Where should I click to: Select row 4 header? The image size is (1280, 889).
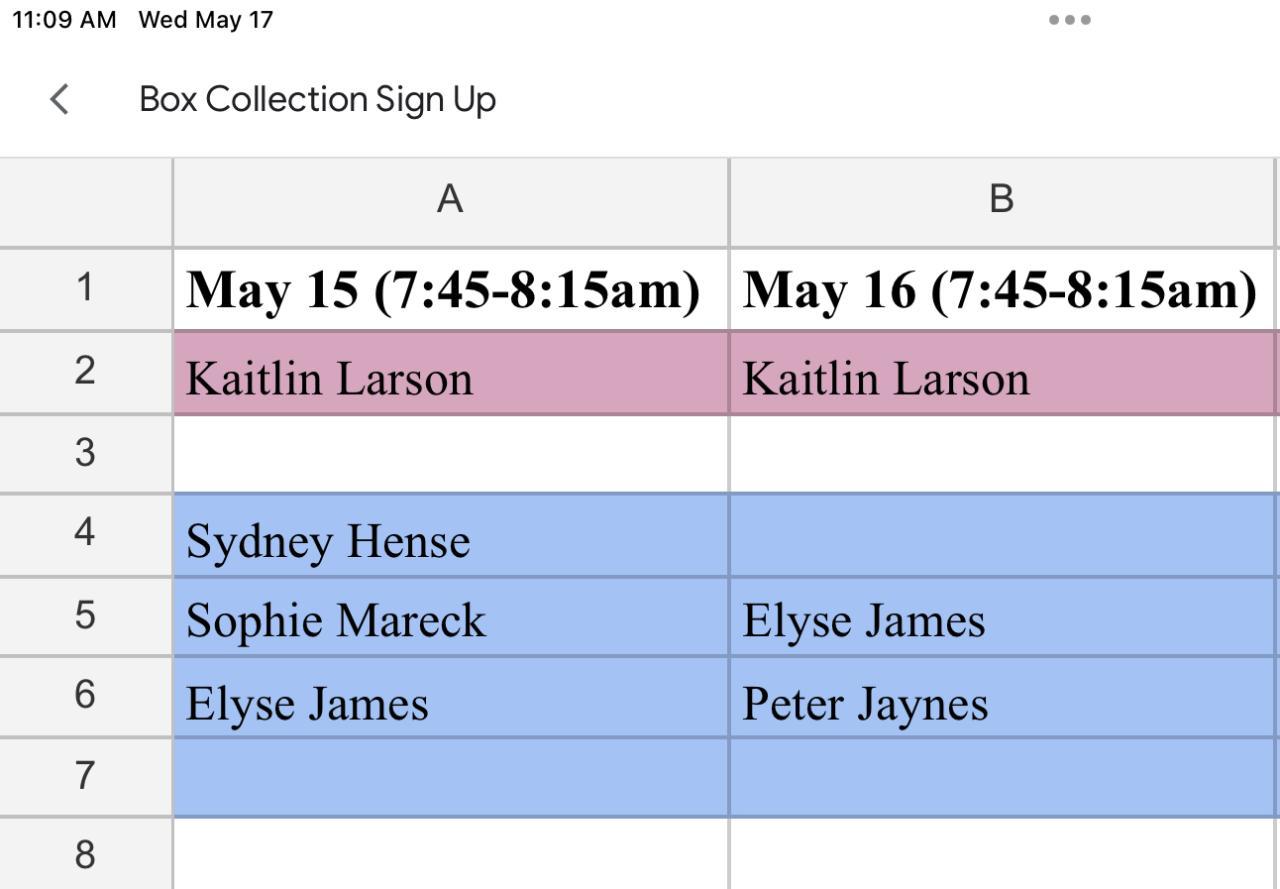pos(85,533)
